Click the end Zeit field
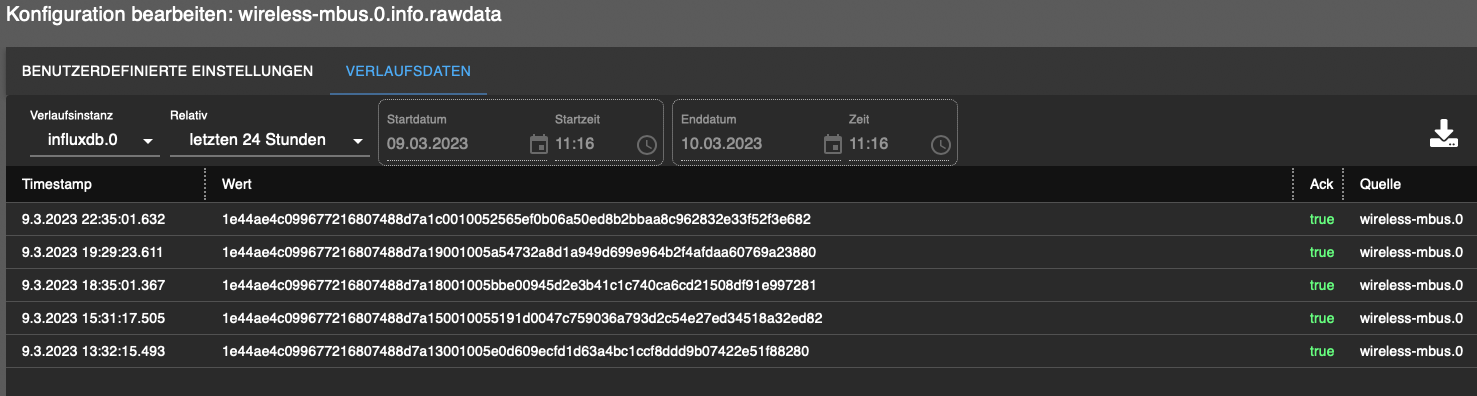Screen dimensions: 1477x396 pyautogui.click(x=888, y=144)
